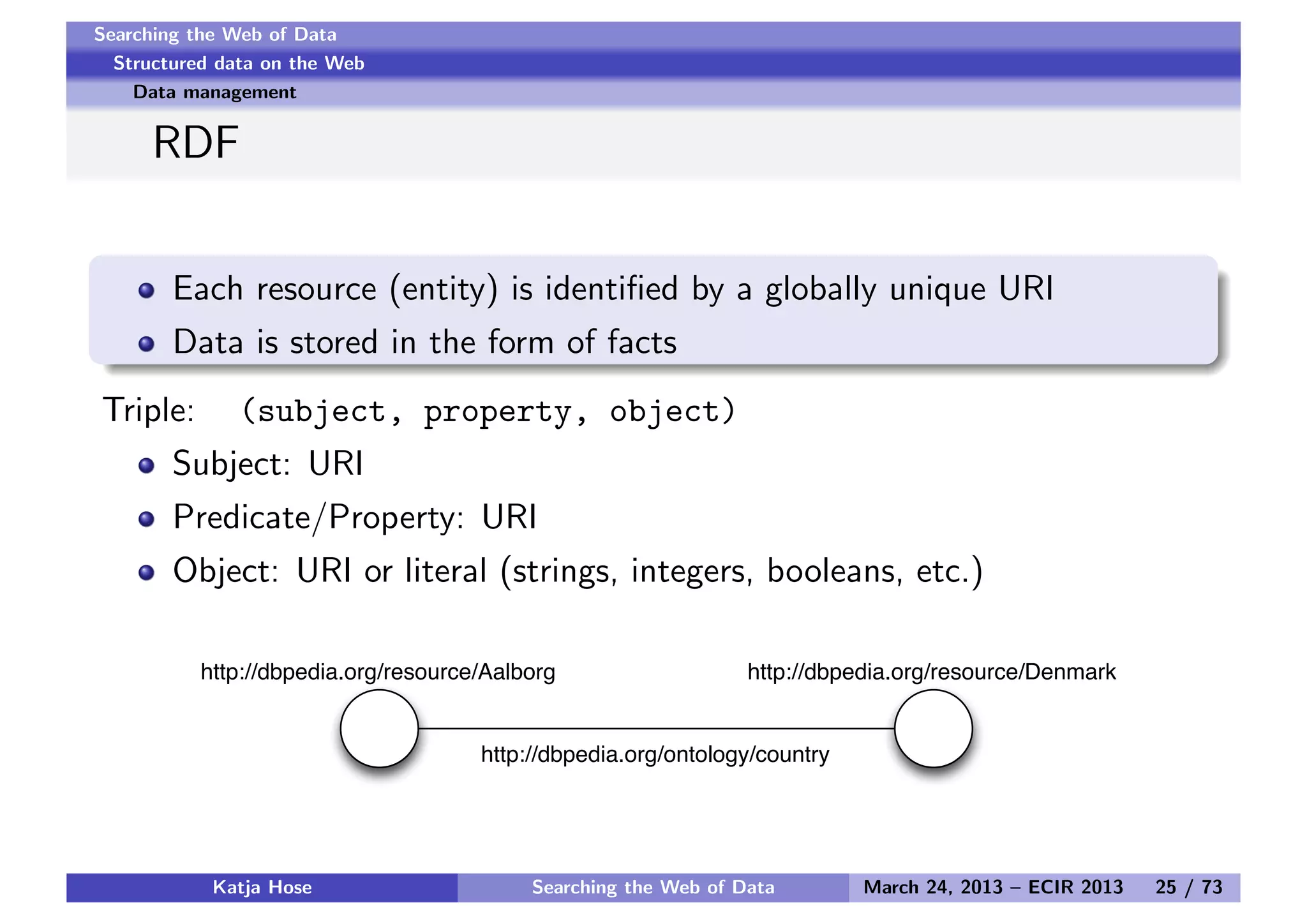The height and width of the screenshot is (924, 1307).
Task: Select the text 'Each resource (entity) is identified'
Action: pos(426,289)
